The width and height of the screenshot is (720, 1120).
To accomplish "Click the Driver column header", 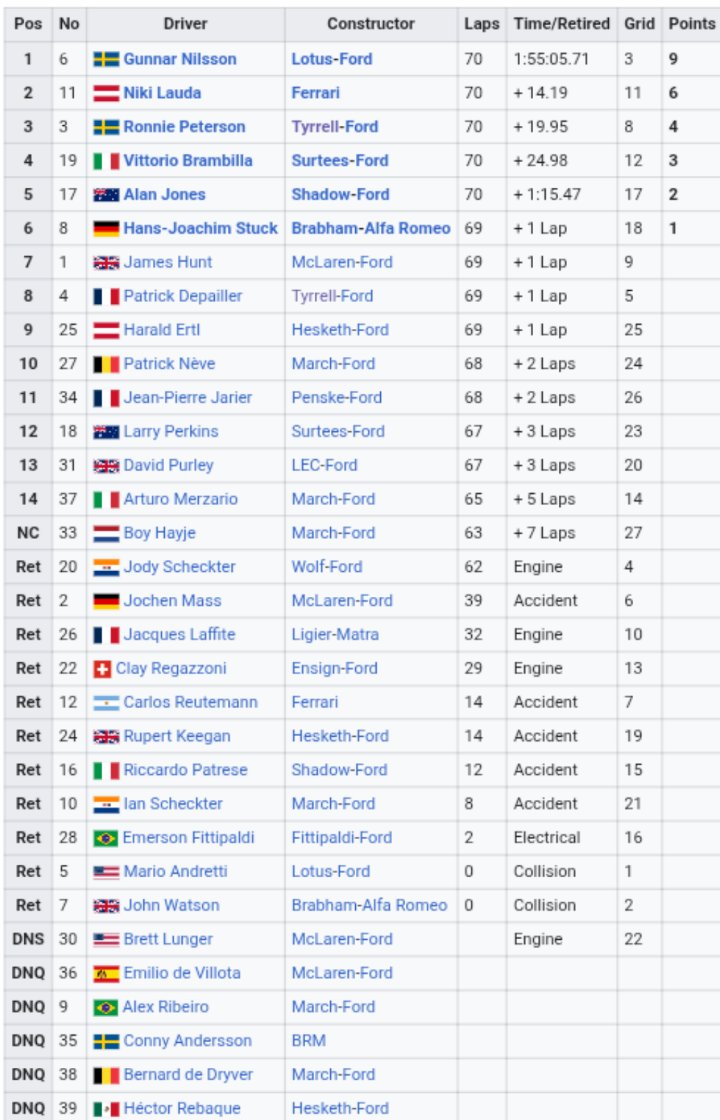I will [x=186, y=24].
